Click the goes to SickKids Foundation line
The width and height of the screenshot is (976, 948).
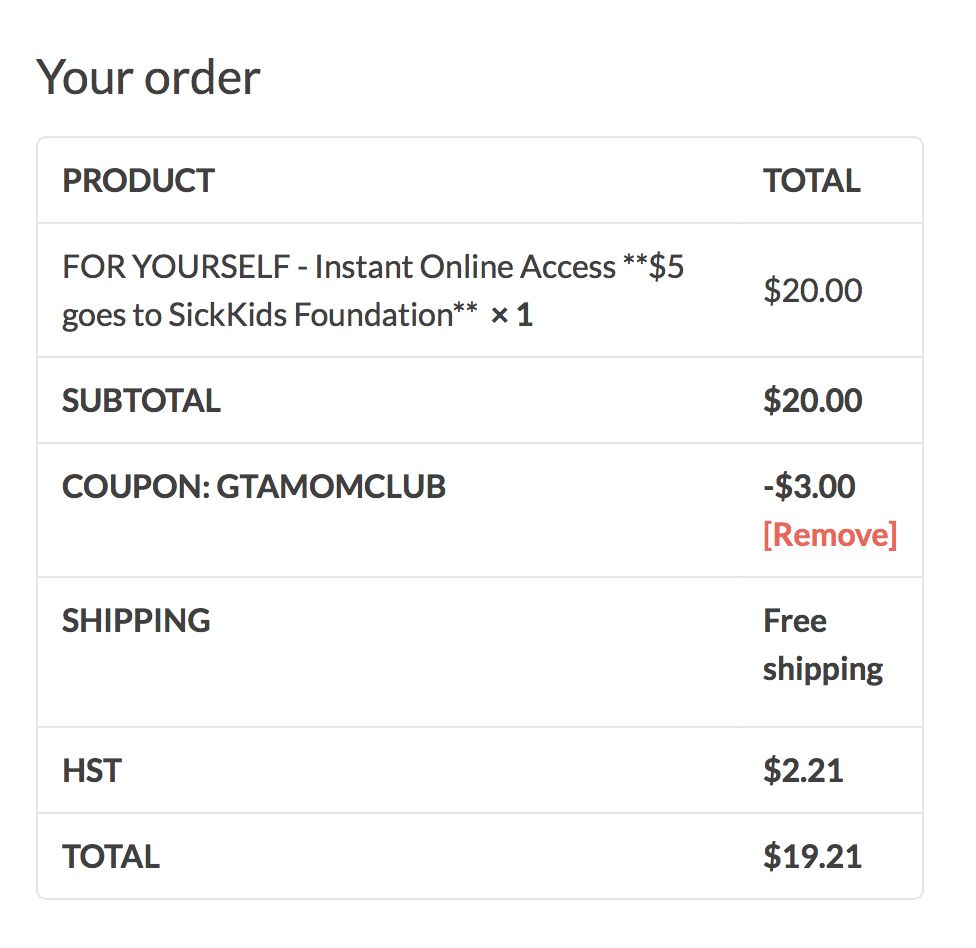(270, 314)
